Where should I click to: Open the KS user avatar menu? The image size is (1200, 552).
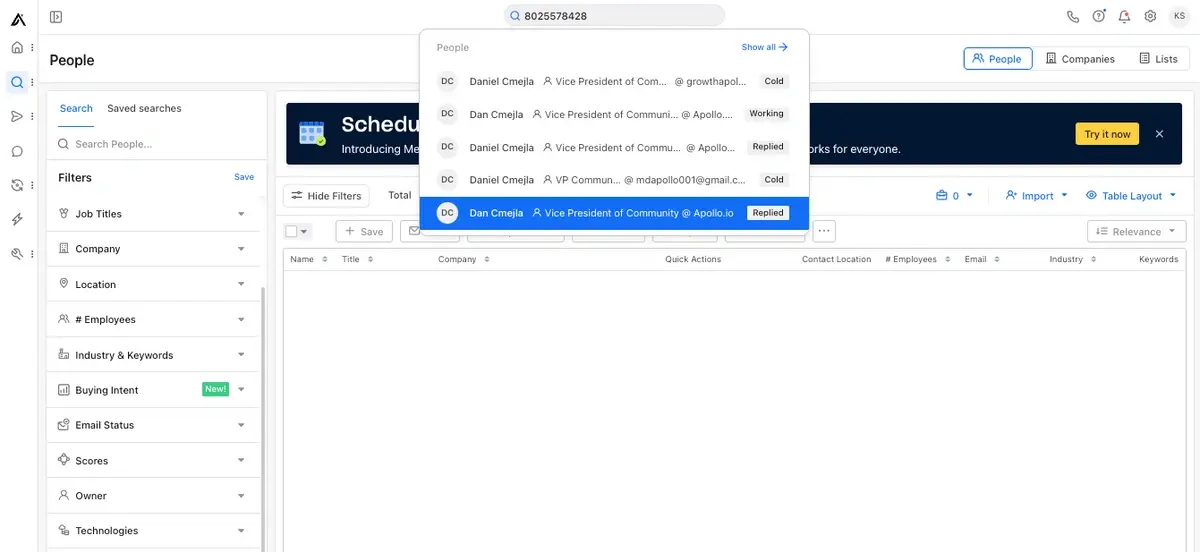tap(1179, 16)
